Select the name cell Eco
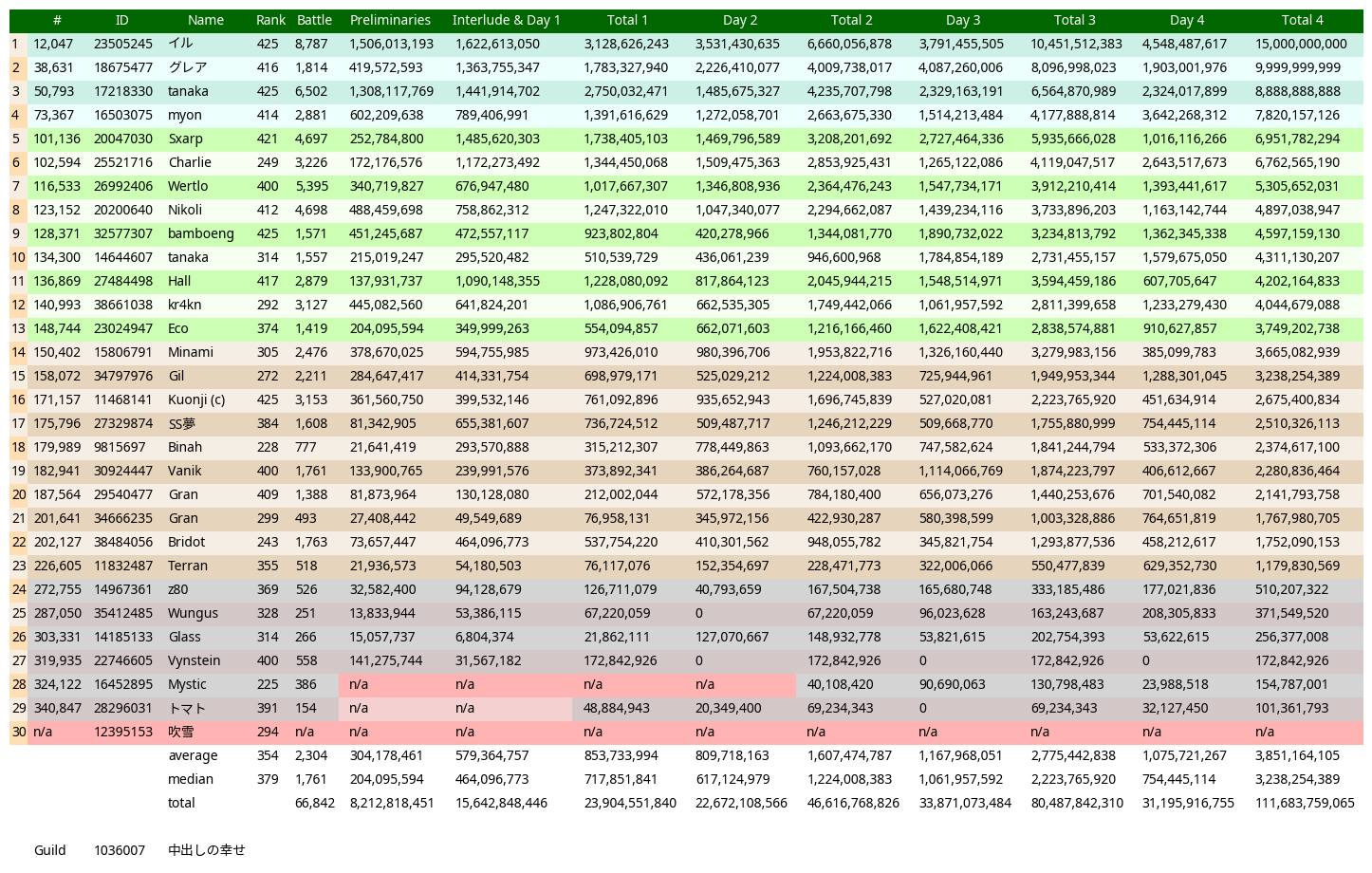The width and height of the screenshot is (1372, 873). pos(178,328)
